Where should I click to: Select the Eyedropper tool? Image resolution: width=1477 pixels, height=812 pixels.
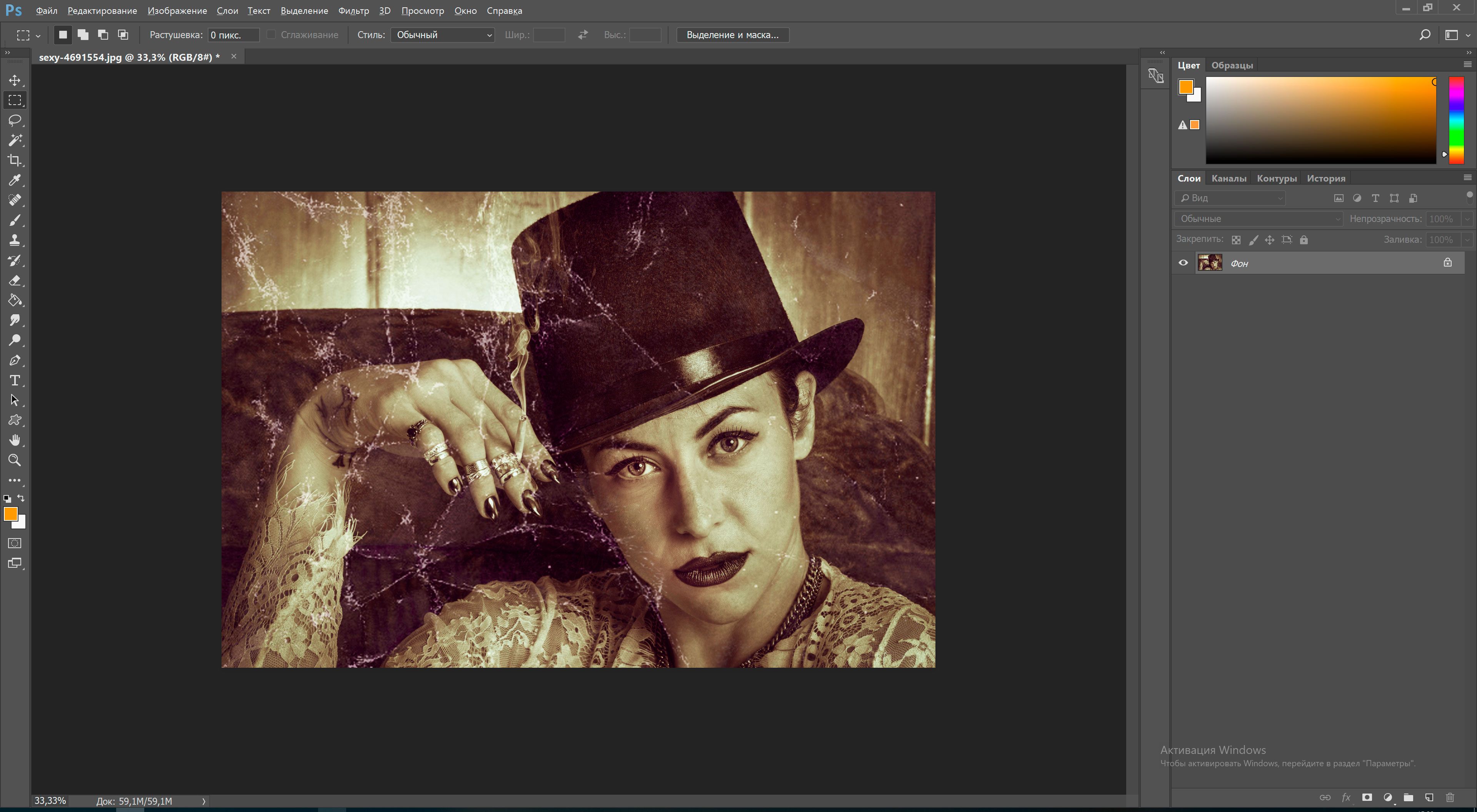coord(14,180)
